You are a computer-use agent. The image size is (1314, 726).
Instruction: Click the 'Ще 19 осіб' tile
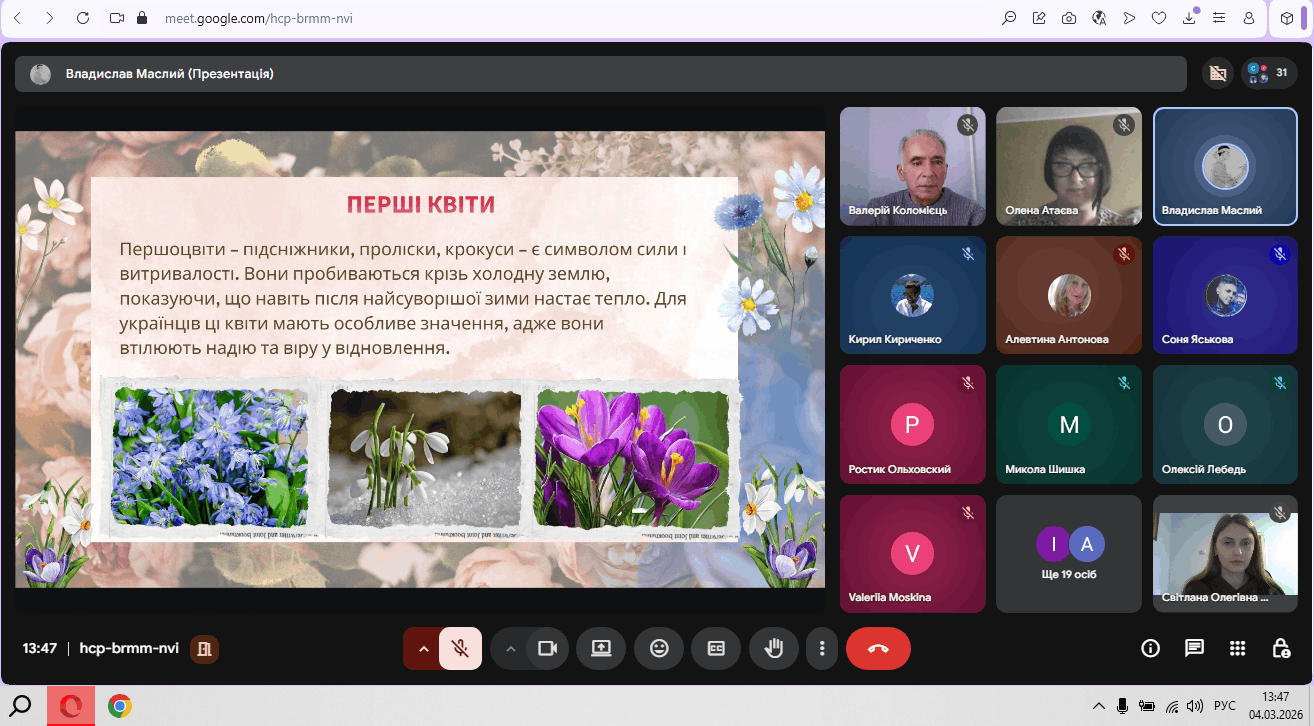click(x=1069, y=553)
